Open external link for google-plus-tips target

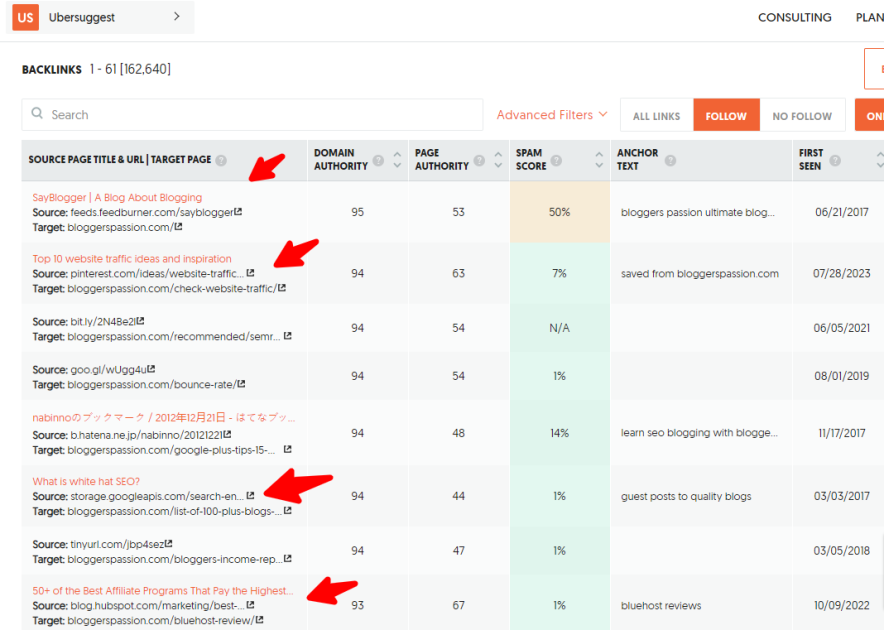[x=288, y=450]
